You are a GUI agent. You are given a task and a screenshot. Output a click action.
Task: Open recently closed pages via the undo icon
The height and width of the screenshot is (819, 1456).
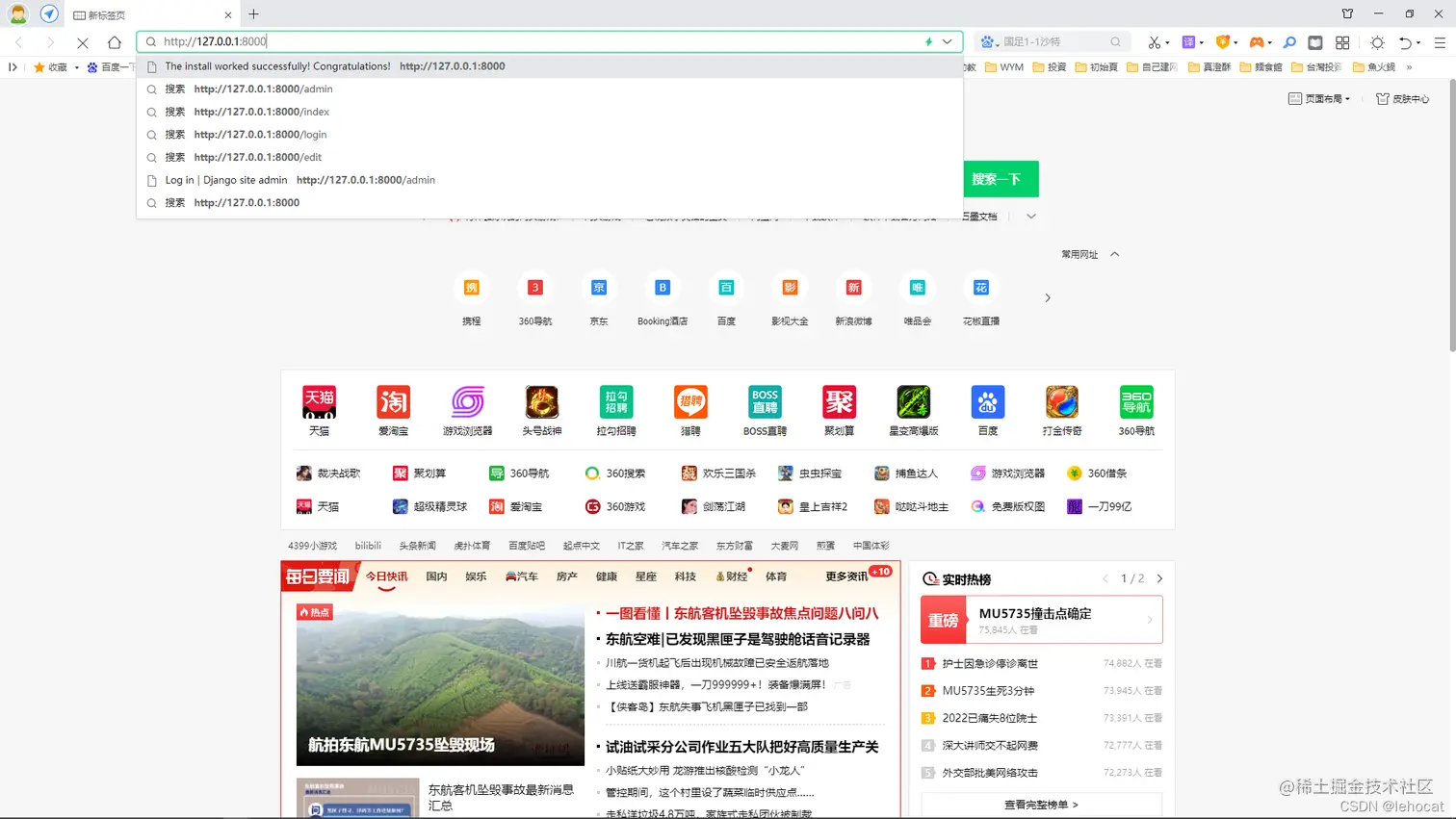tap(1407, 42)
